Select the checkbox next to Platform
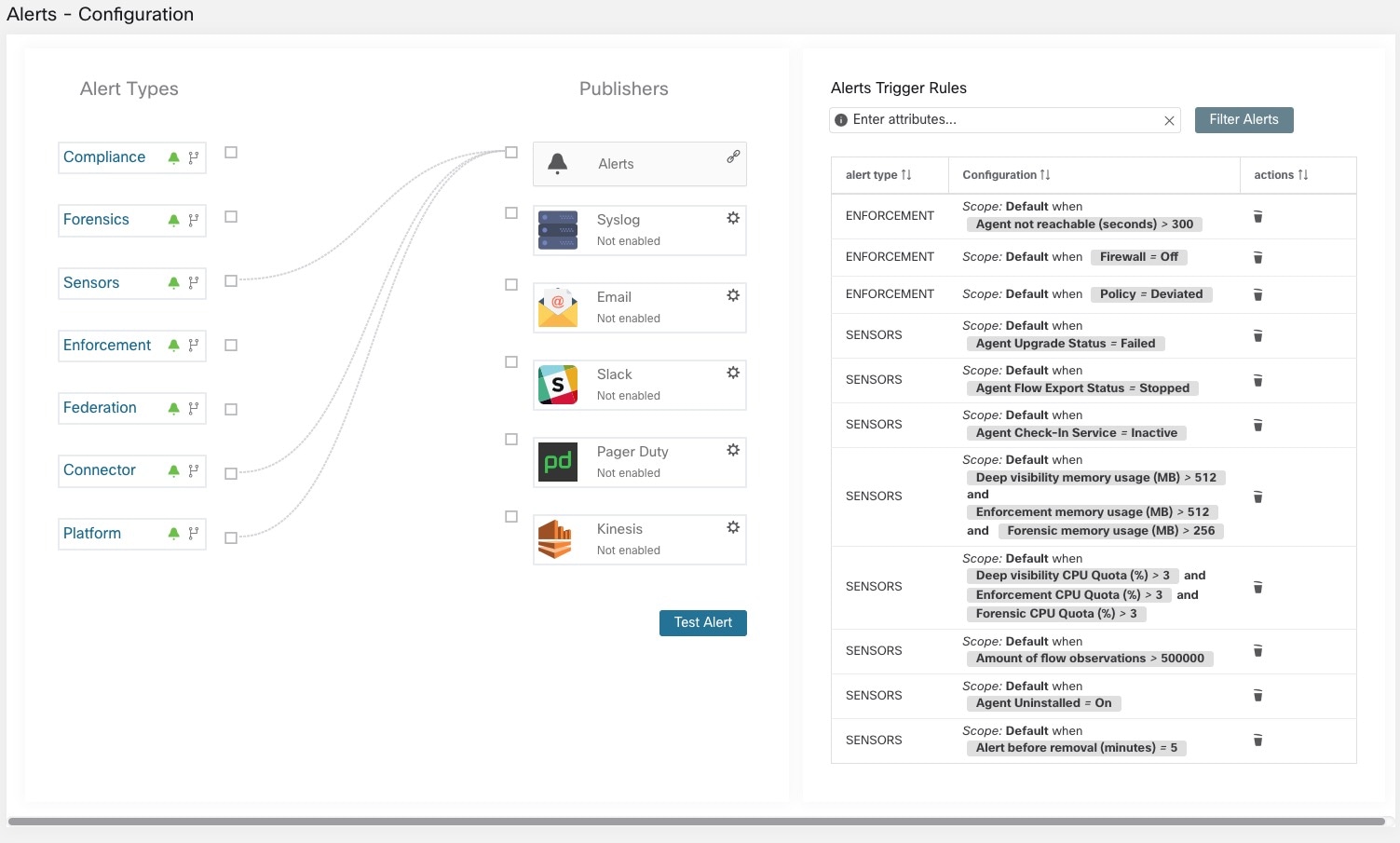This screenshot has height=843, width=1400. (230, 537)
